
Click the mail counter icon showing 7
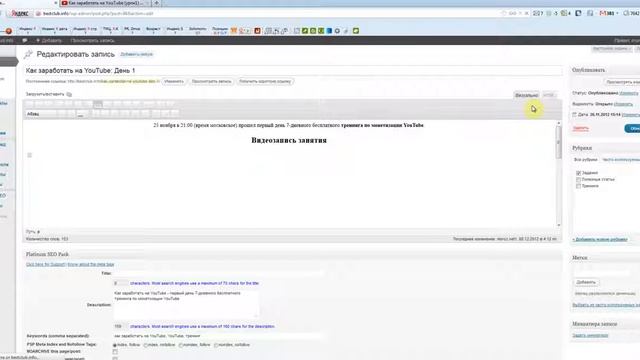point(538,13)
